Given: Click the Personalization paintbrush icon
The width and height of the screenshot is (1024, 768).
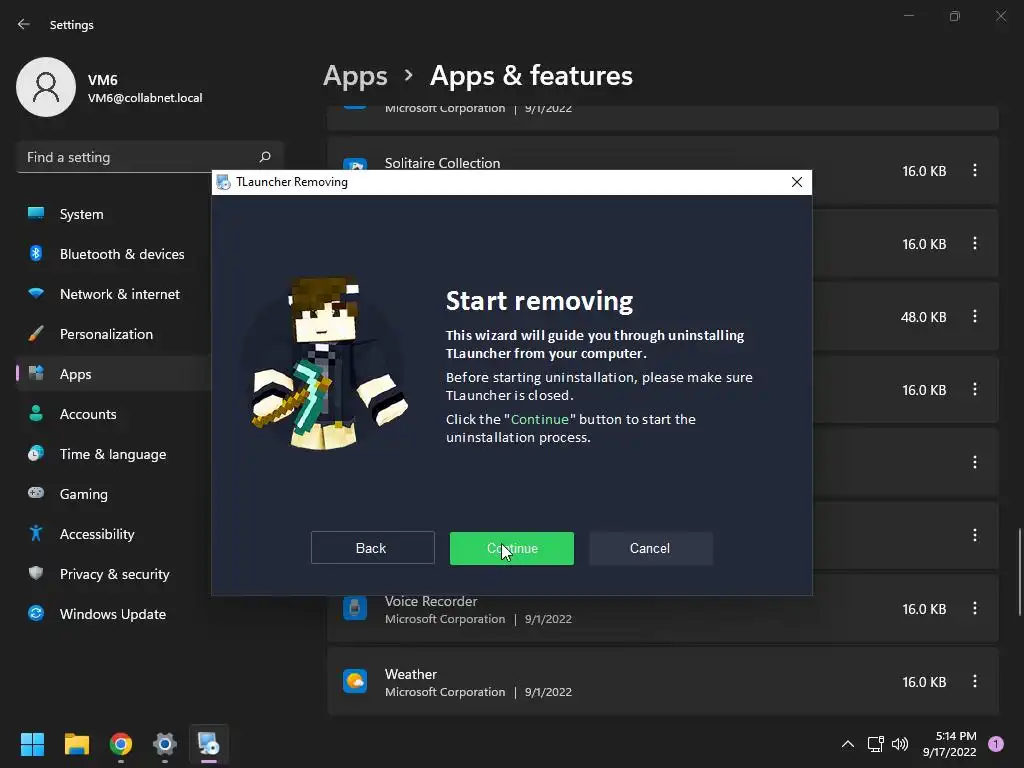Looking at the screenshot, I should click(x=36, y=334).
